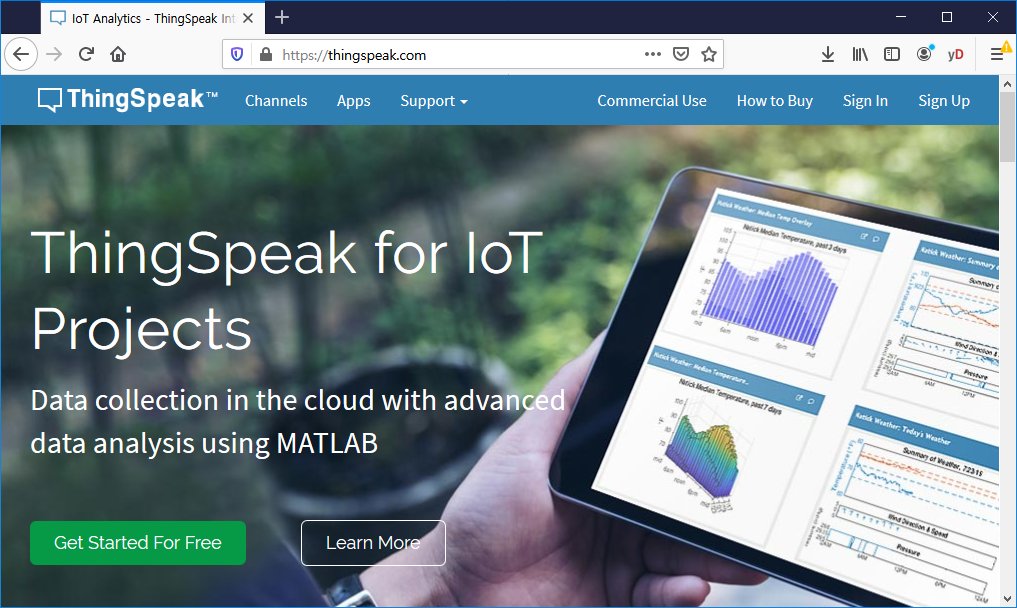Viewport: 1017px width, 608px height.
Task: Save page to Pocket icon
Action: point(680,55)
